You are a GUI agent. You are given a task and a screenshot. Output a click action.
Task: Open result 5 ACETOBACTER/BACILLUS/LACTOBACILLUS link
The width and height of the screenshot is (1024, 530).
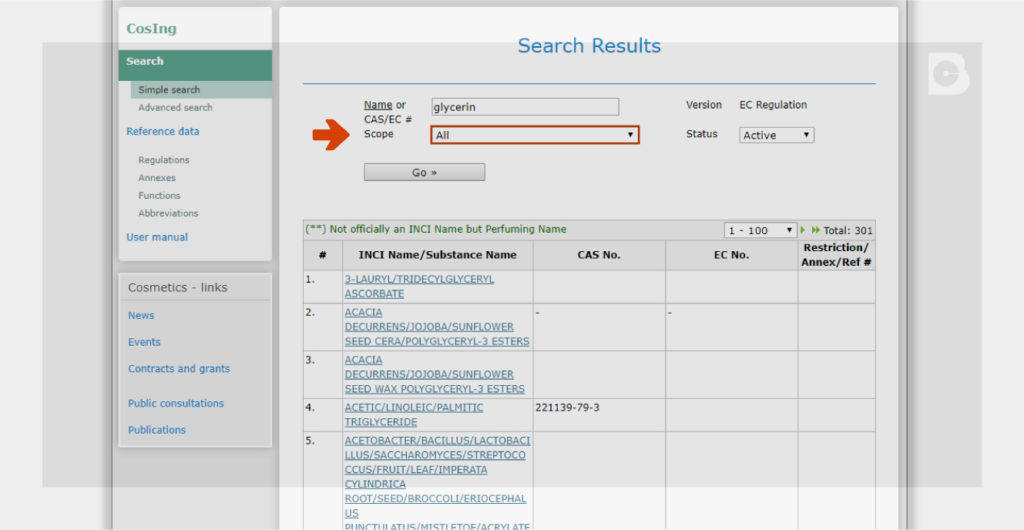(437, 483)
